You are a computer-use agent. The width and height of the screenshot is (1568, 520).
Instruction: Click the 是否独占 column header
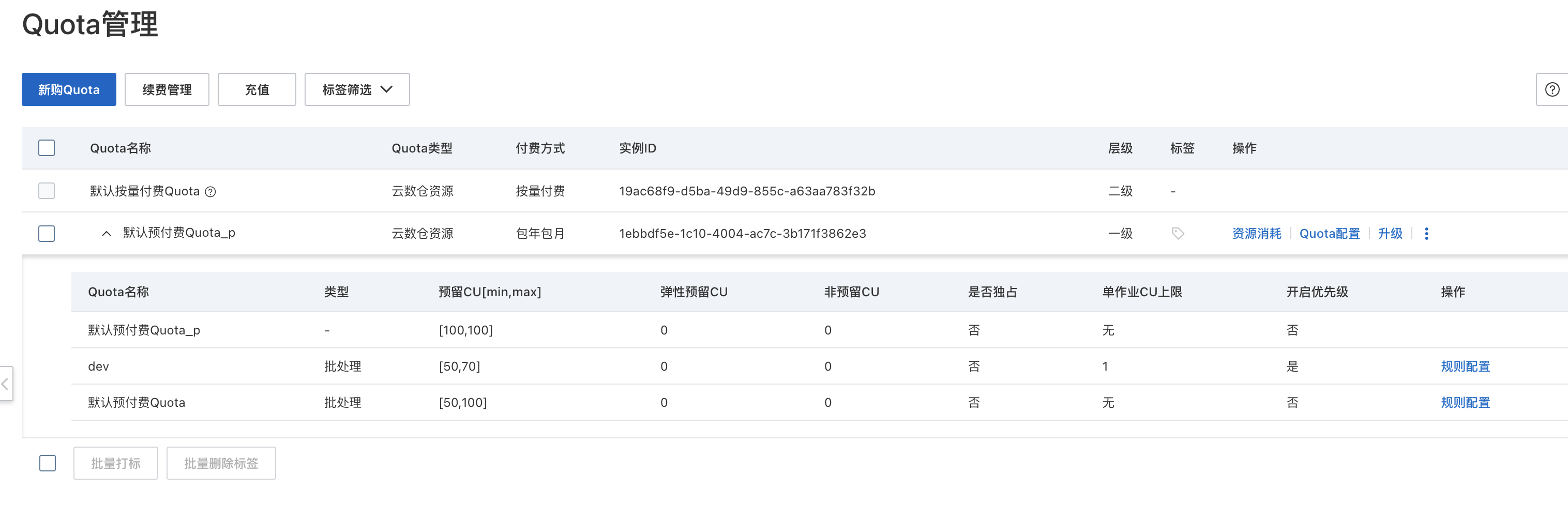point(993,292)
